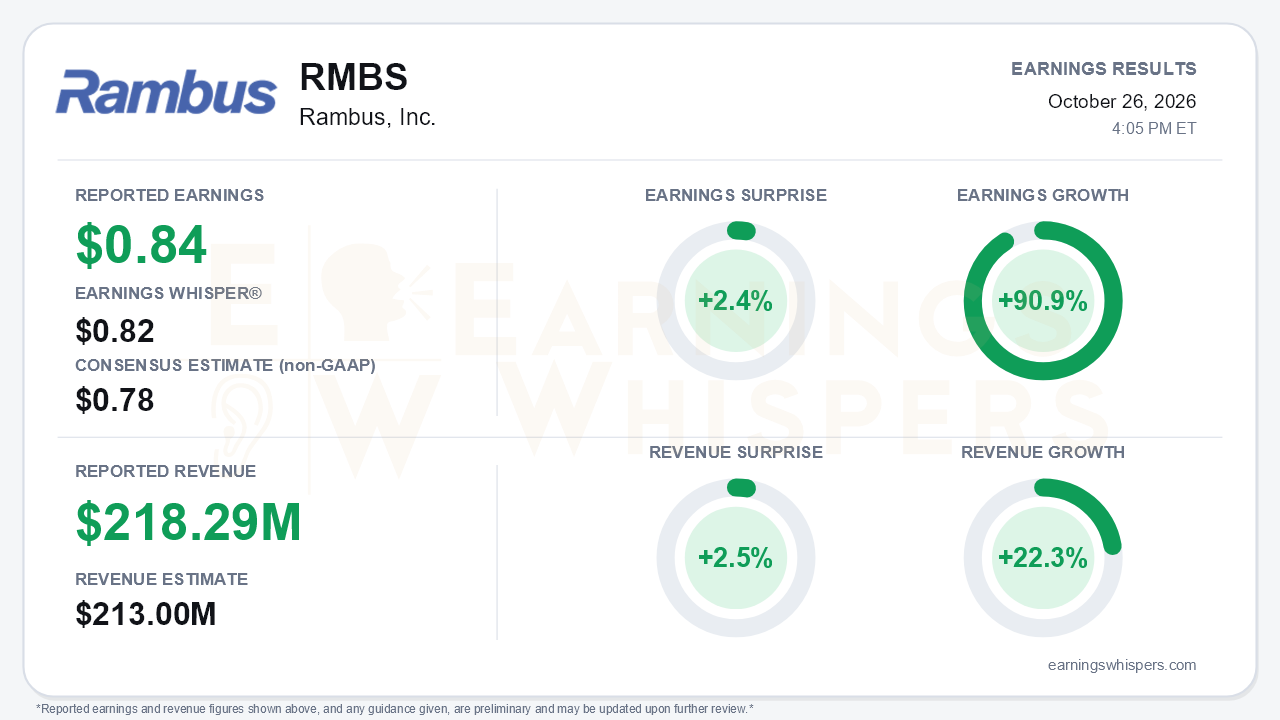Select the $213.00M revenue estimate
The height and width of the screenshot is (720, 1280).
146,614
